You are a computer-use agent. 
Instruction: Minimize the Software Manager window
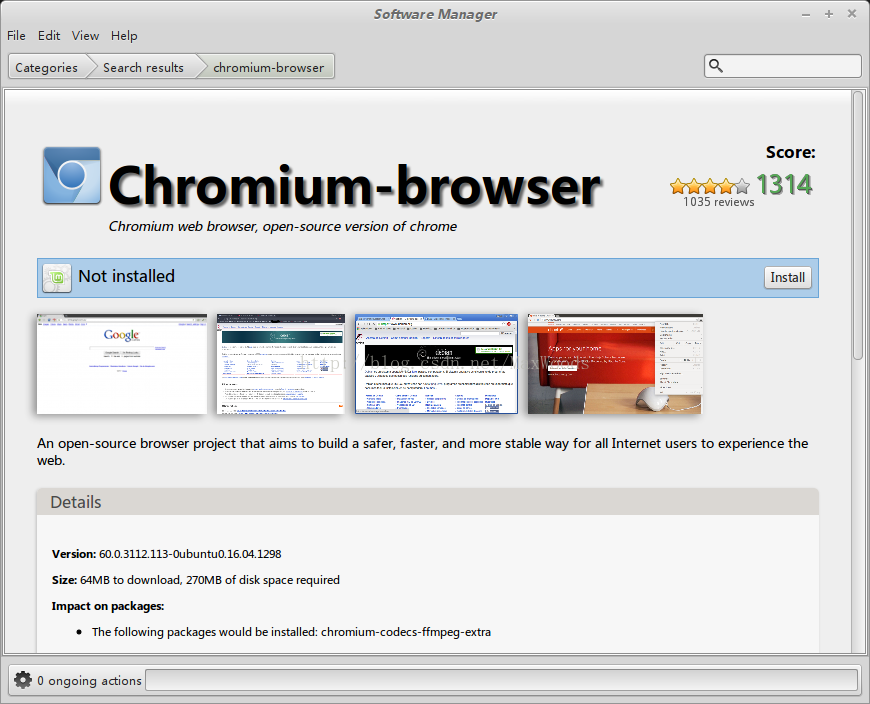pos(806,14)
